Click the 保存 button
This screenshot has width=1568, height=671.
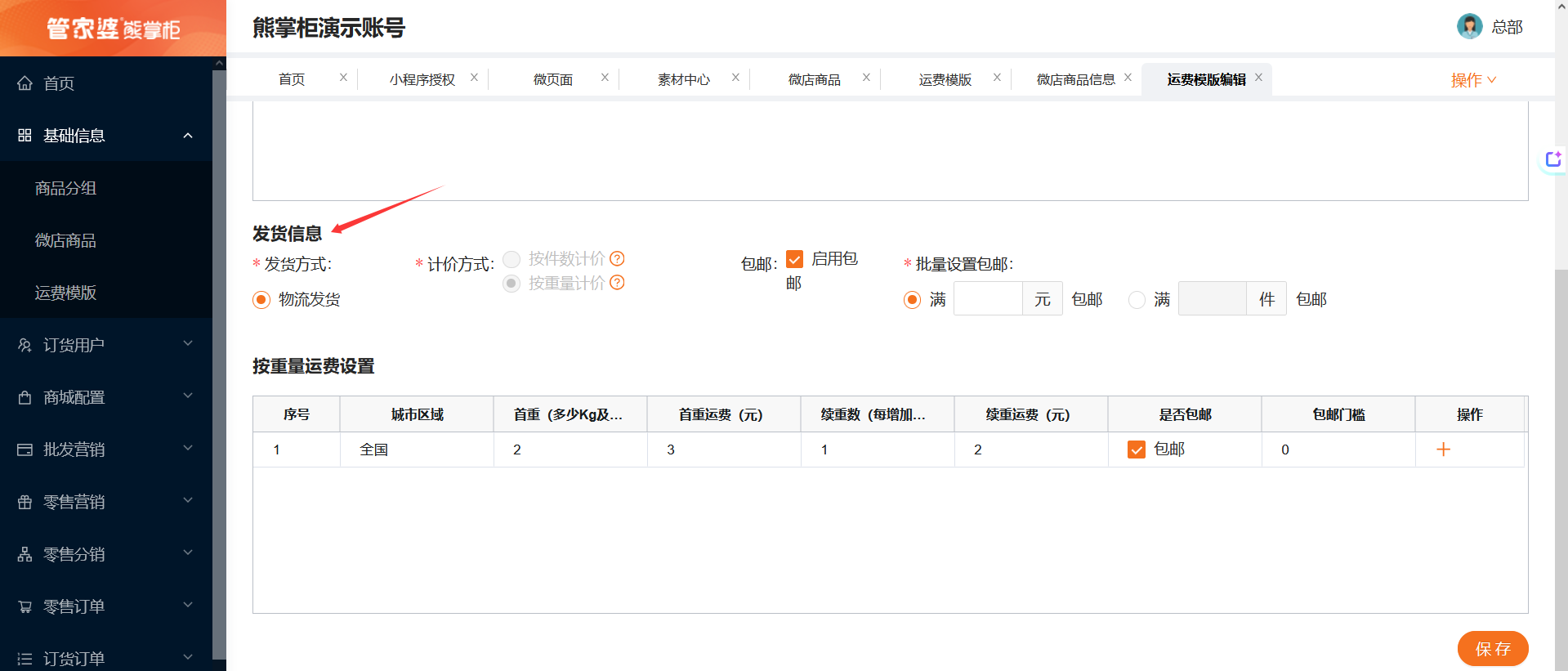pyautogui.click(x=1493, y=649)
